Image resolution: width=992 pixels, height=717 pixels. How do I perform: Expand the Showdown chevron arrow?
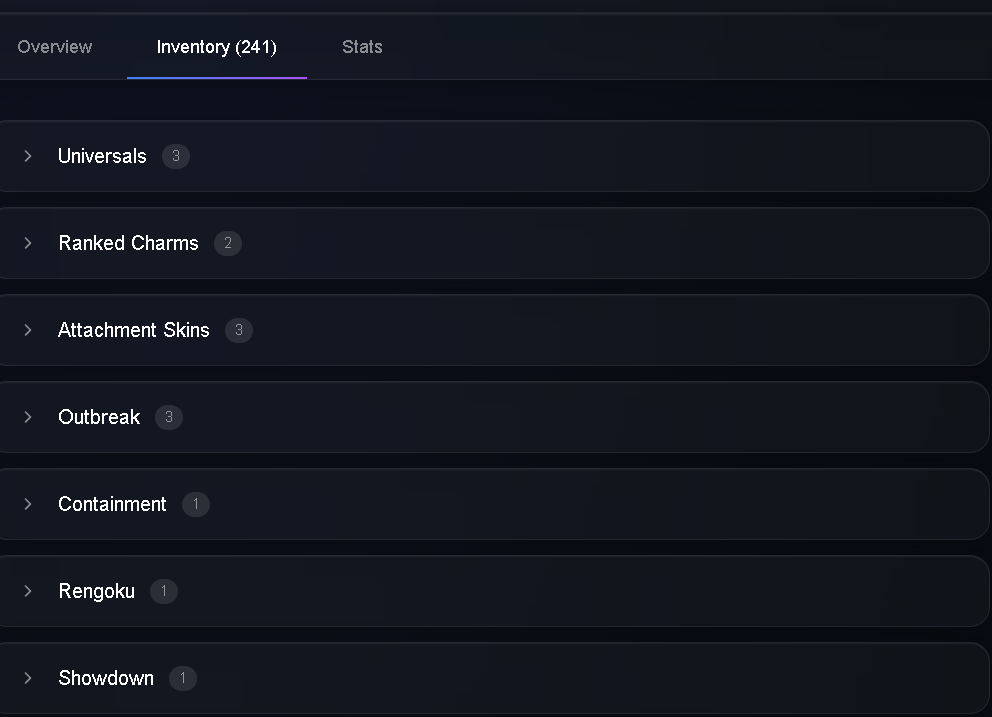(x=28, y=678)
